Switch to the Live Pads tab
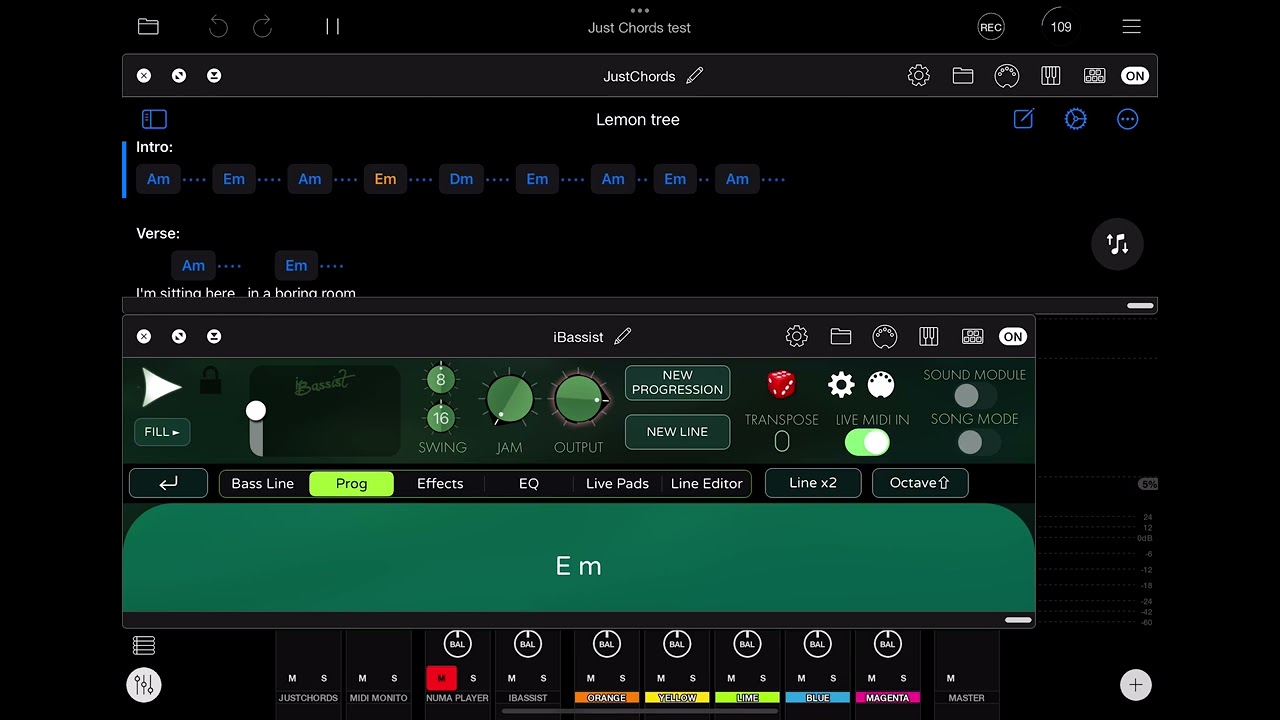 pyautogui.click(x=617, y=484)
